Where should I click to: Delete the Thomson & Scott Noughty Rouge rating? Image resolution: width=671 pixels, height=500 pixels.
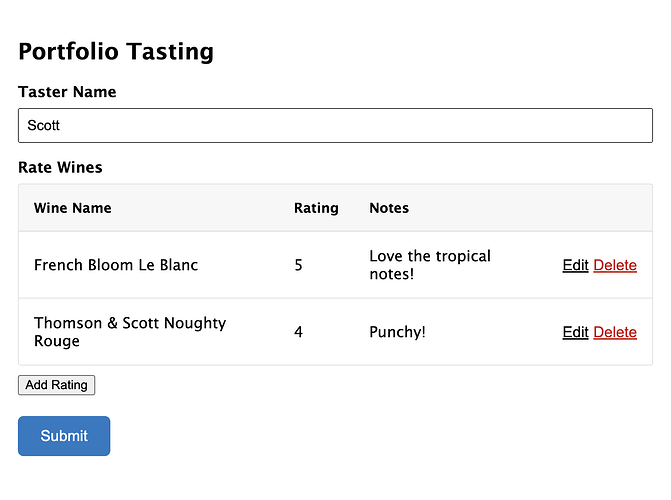tap(615, 332)
